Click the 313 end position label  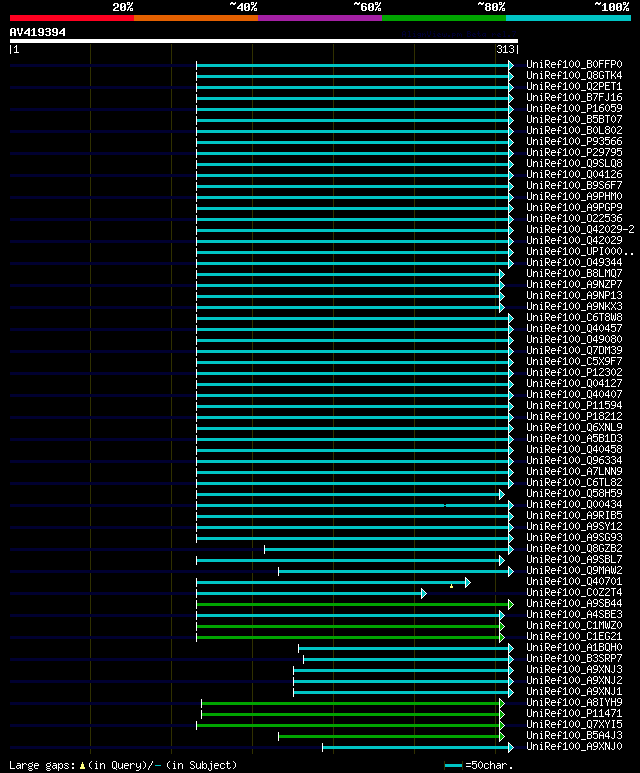coord(505,49)
